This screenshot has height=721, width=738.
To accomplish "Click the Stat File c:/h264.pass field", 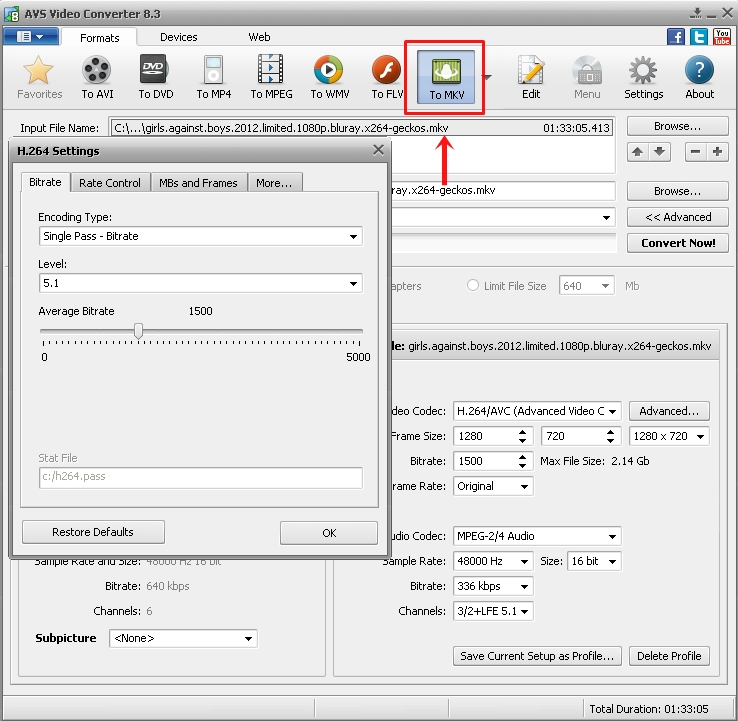I will click(201, 477).
